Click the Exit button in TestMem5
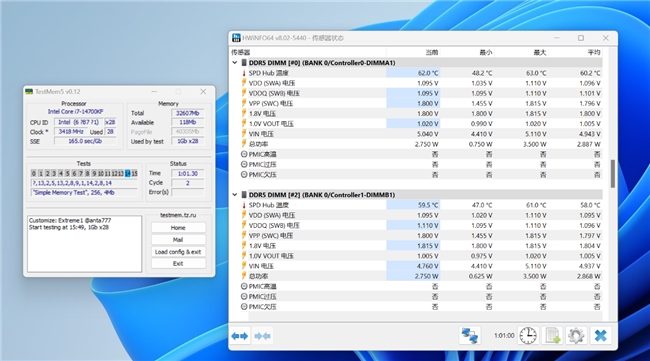The width and height of the screenshot is (650, 361). tap(178, 264)
